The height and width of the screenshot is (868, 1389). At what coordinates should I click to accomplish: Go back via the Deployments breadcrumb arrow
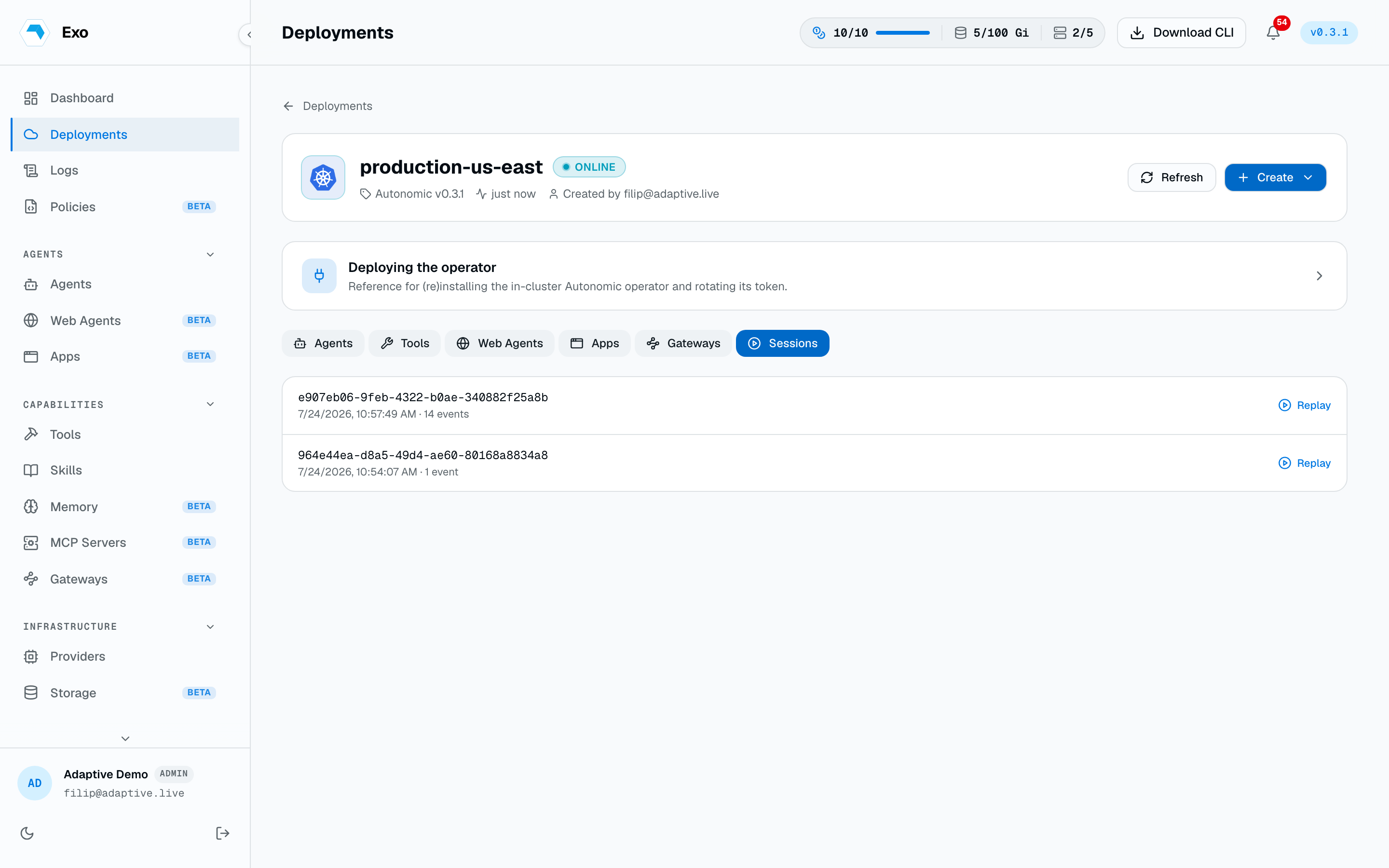[289, 106]
